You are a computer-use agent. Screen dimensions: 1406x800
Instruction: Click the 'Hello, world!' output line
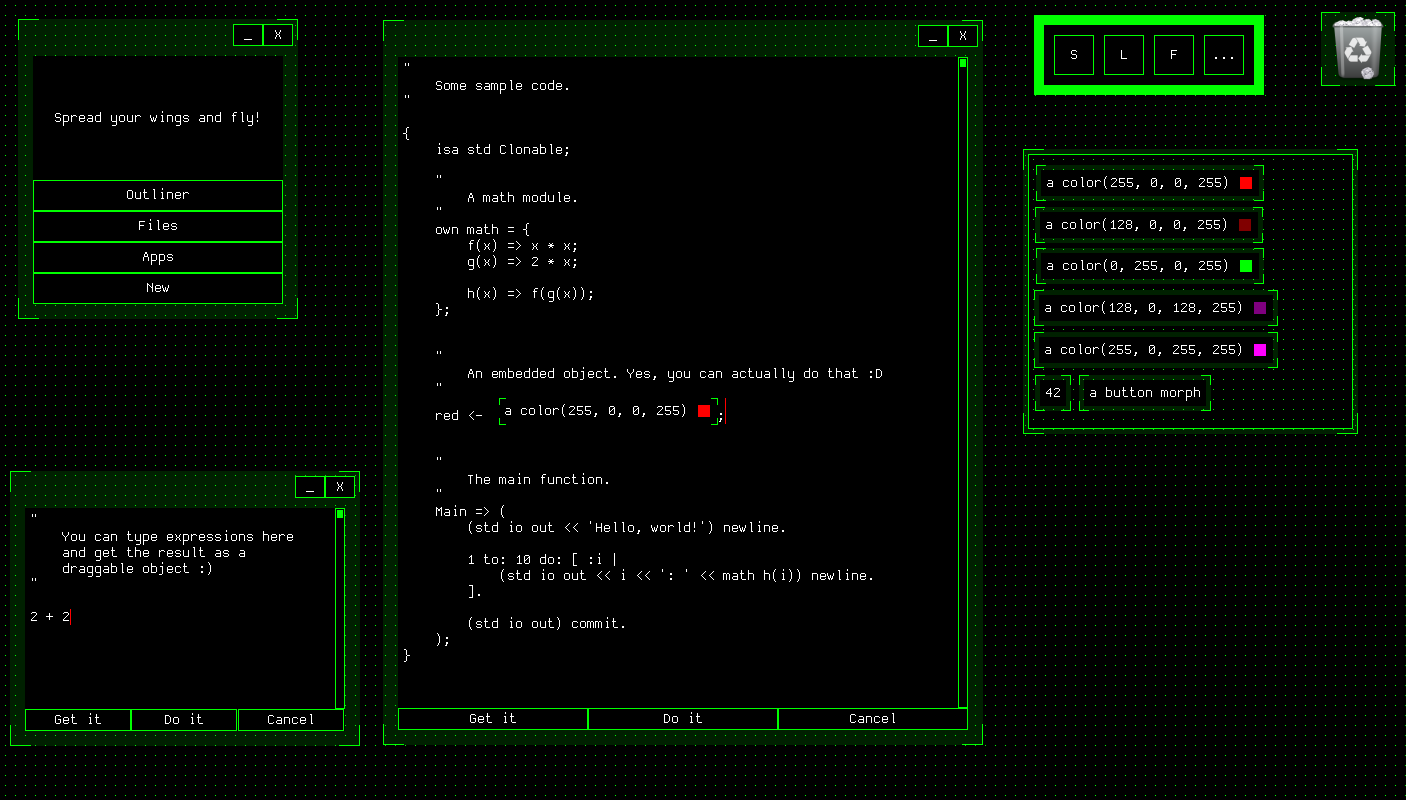coord(626,528)
